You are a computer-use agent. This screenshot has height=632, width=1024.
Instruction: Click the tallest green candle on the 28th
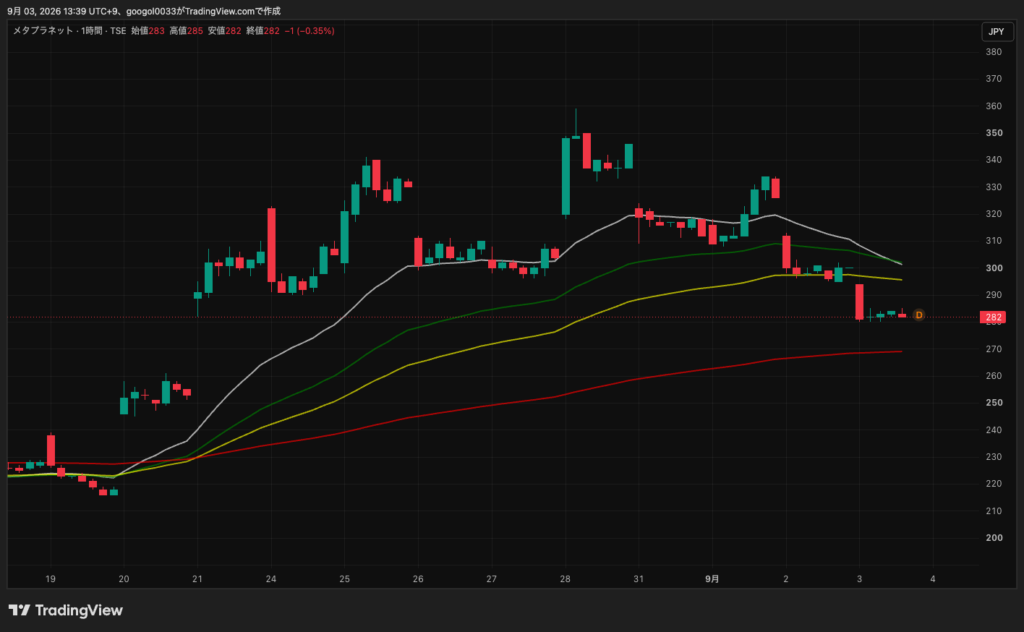[566, 176]
